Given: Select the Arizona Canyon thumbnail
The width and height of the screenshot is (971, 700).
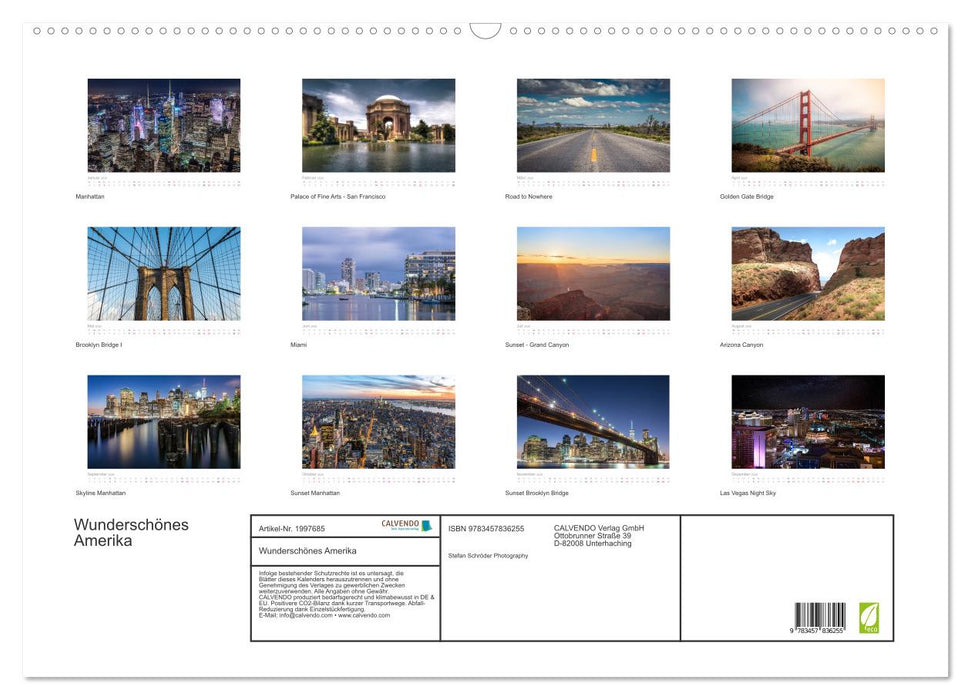Looking at the screenshot, I should 806,272.
